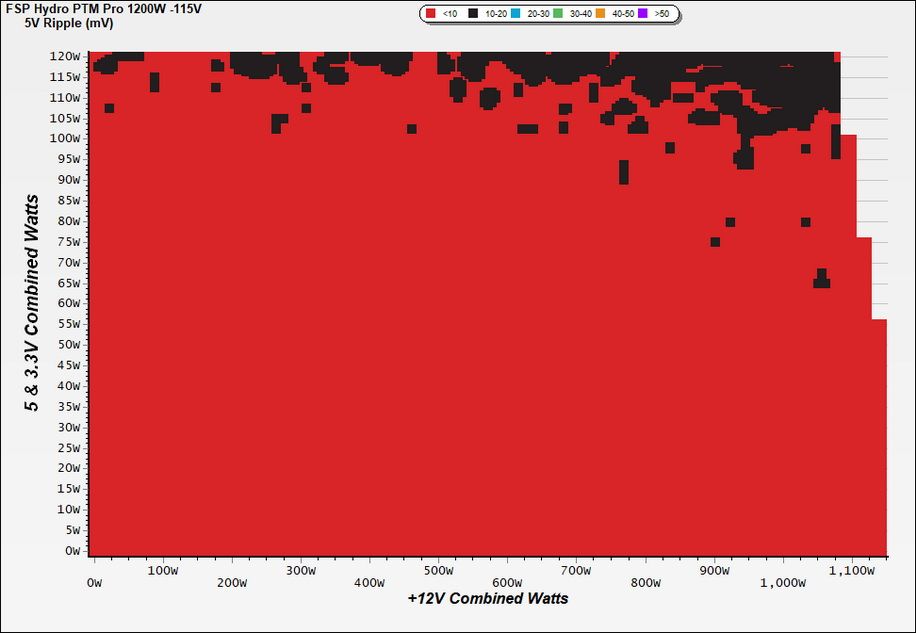916x633 pixels.
Task: Click the orange 40-50 legend swatch
Action: click(x=600, y=13)
